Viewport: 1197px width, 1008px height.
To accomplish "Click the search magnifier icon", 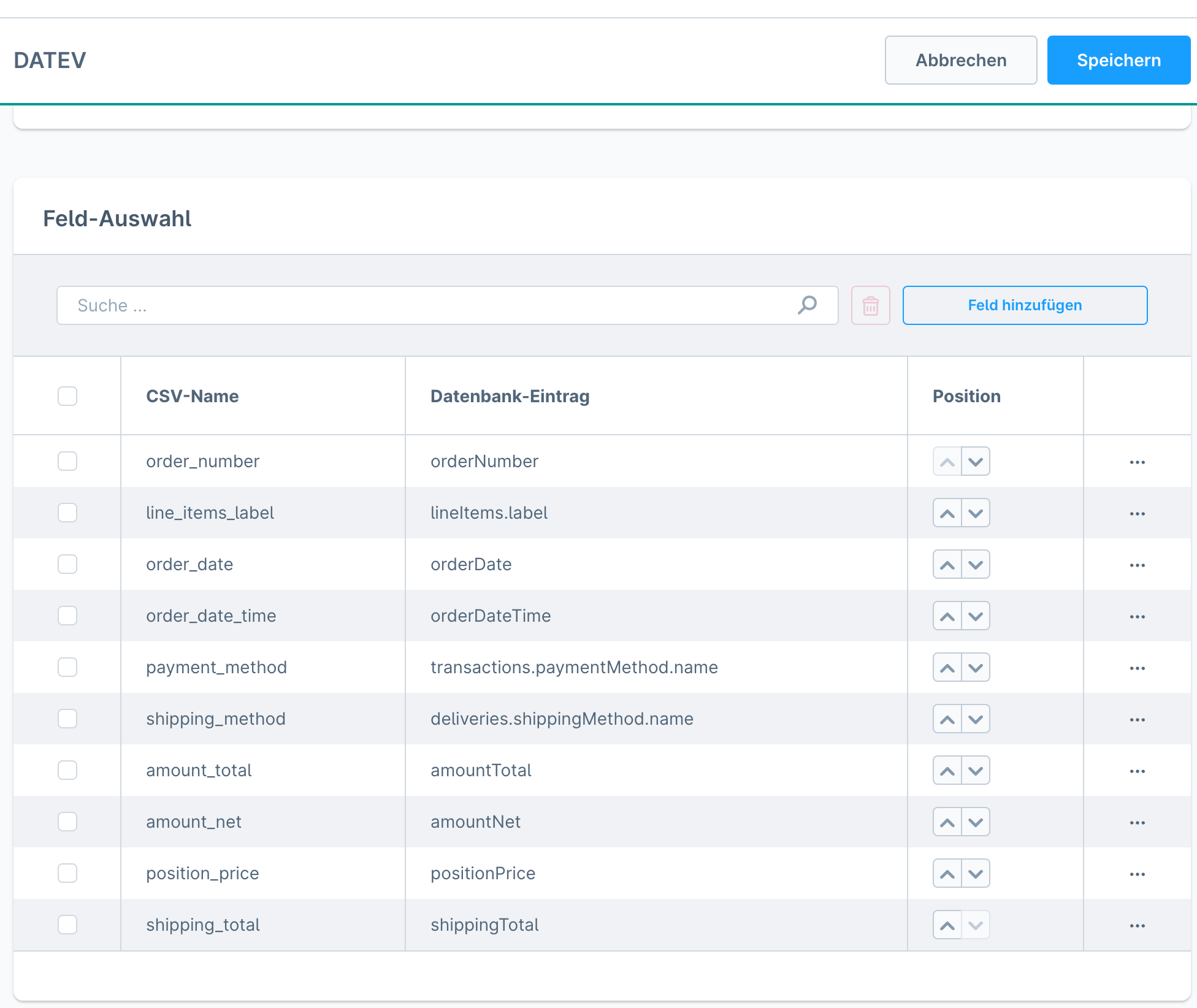I will pyautogui.click(x=808, y=305).
